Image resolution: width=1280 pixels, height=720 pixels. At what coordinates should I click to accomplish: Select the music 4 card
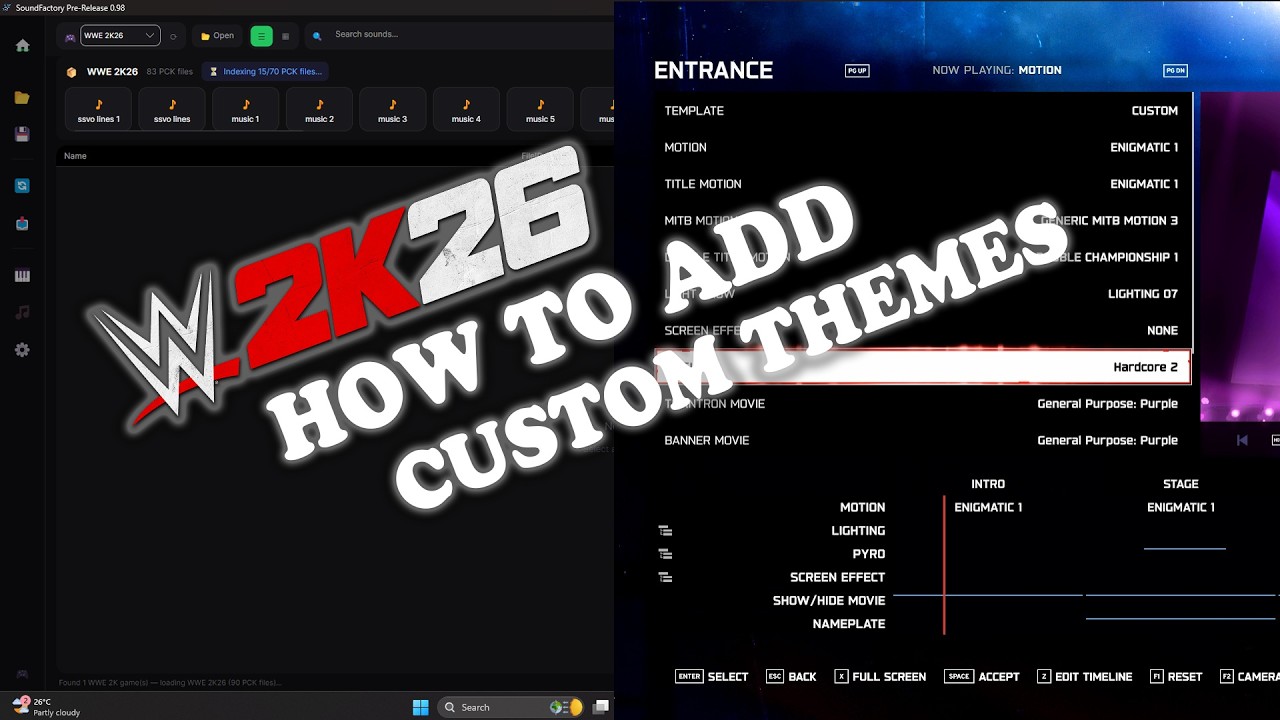[466, 109]
